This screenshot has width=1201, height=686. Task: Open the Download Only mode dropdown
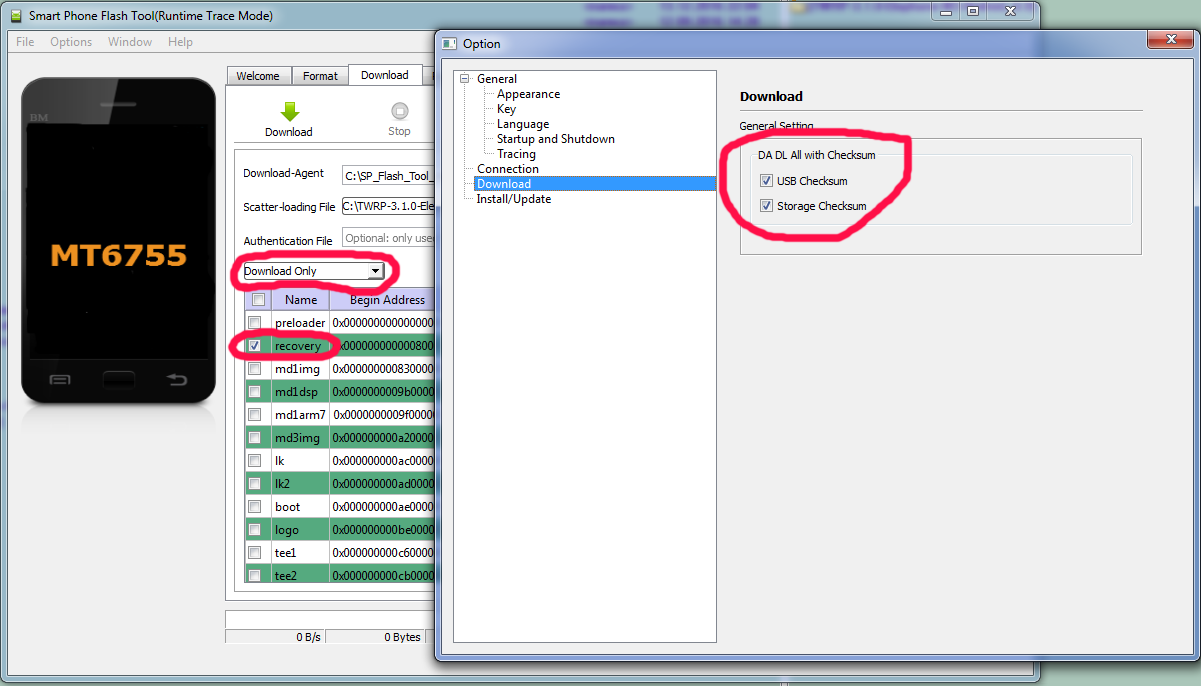point(375,271)
